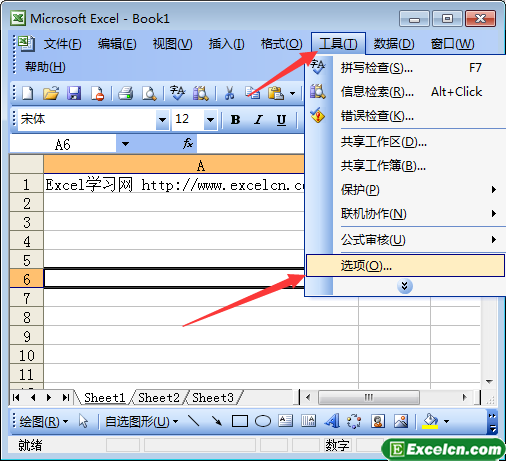Open the 插入(I) menu
Viewport: 506px width, 461px height.
226,44
